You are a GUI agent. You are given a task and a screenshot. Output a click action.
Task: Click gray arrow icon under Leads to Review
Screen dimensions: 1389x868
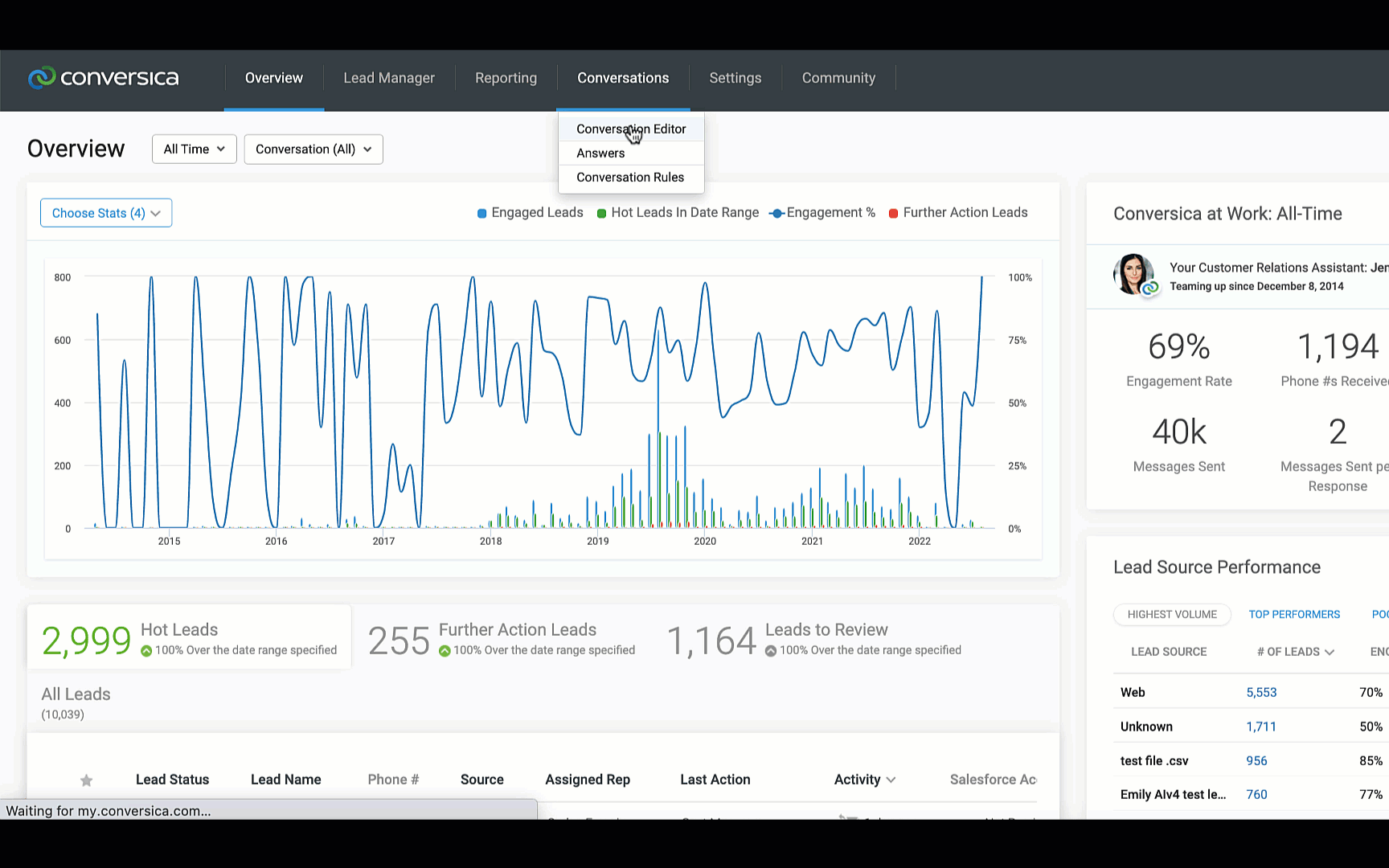771,651
